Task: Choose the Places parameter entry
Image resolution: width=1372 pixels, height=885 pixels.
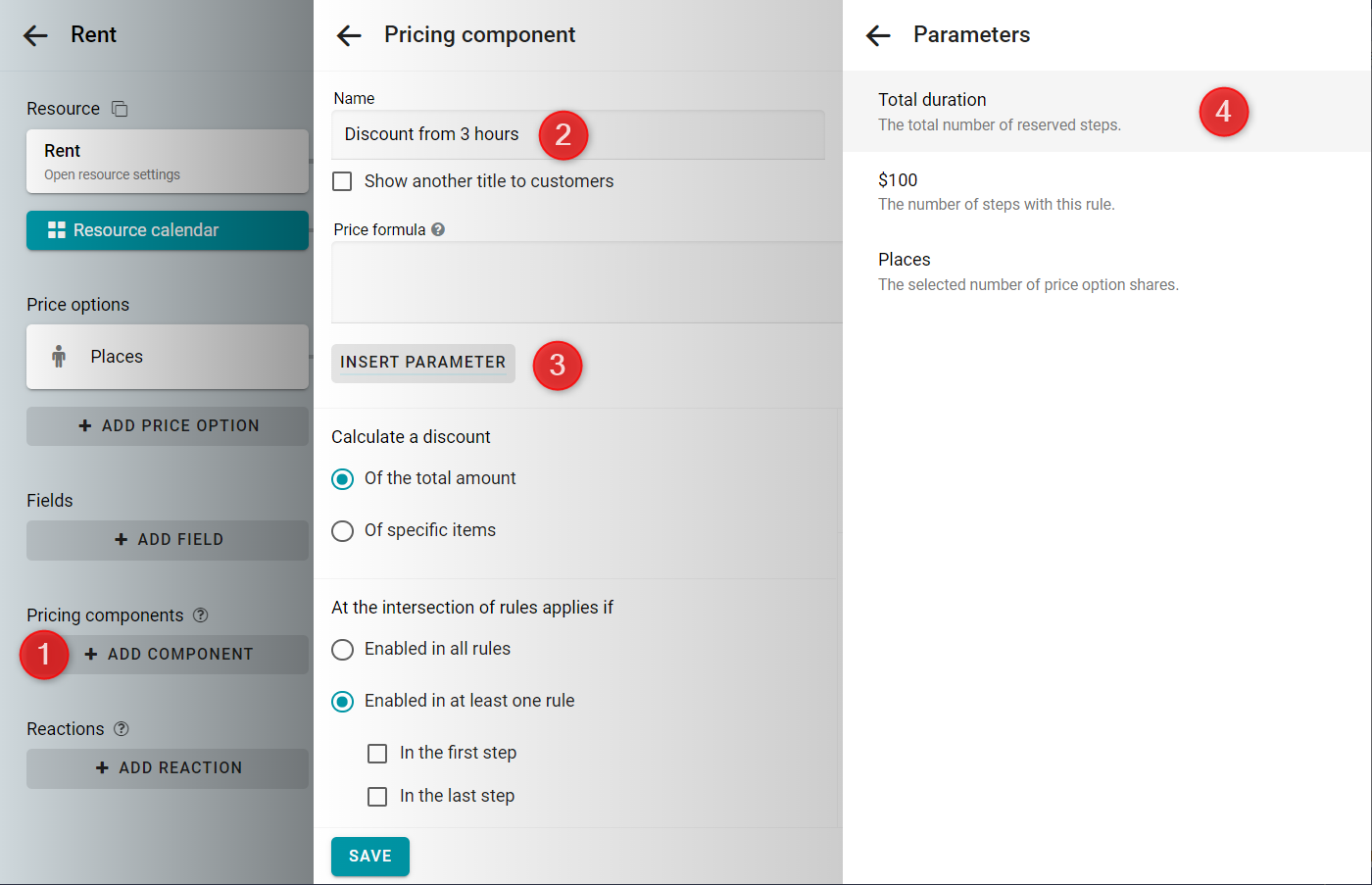Action: click(x=1106, y=271)
